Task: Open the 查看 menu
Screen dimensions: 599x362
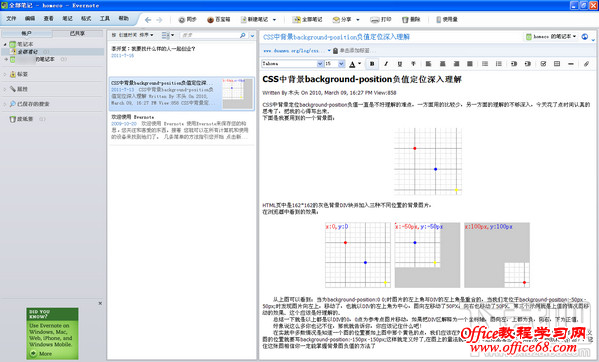Action: point(48,18)
